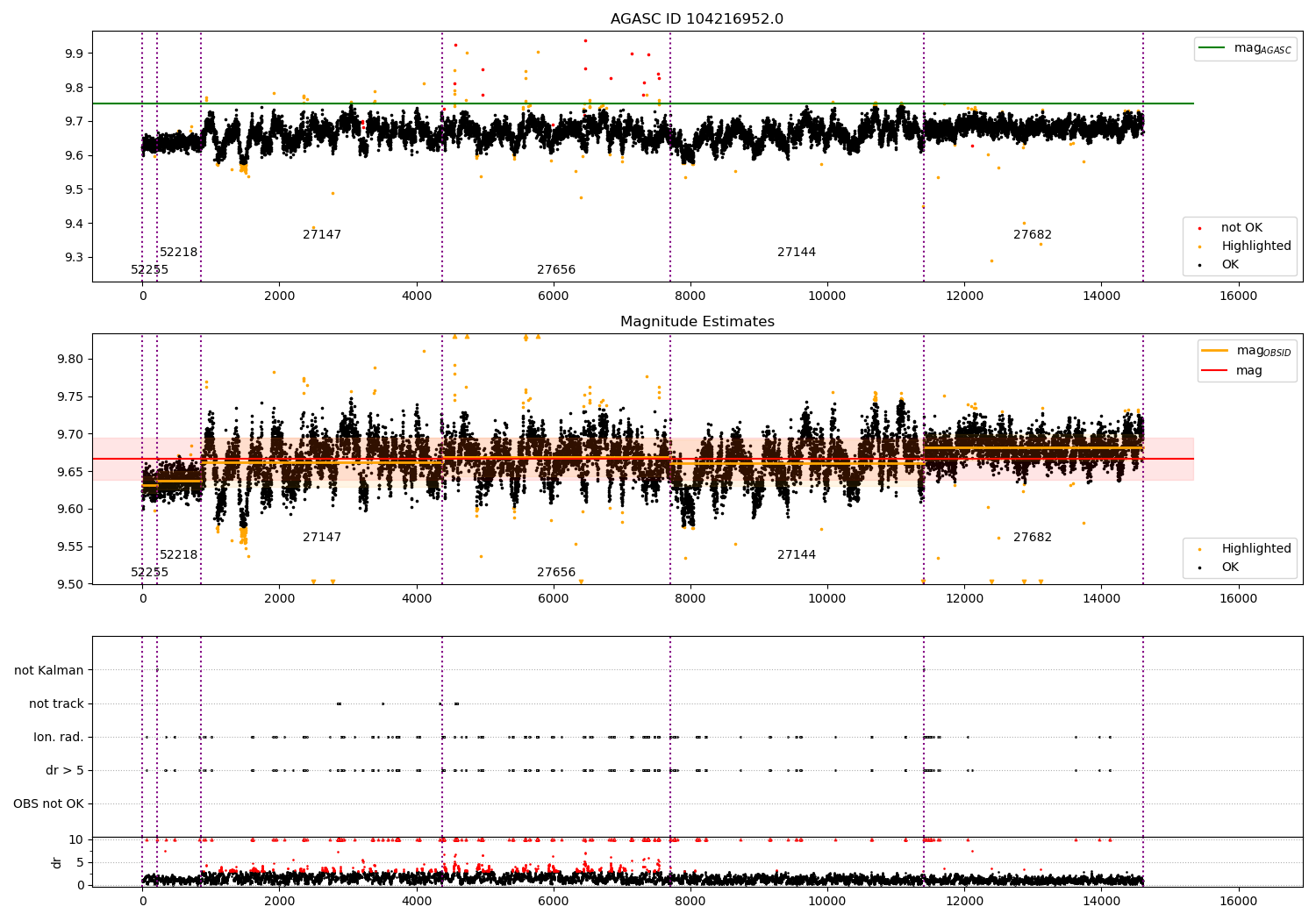Click y-axis tick "9.7" on AGASC ID plot
This screenshot has width=1316, height=921.
[75, 122]
